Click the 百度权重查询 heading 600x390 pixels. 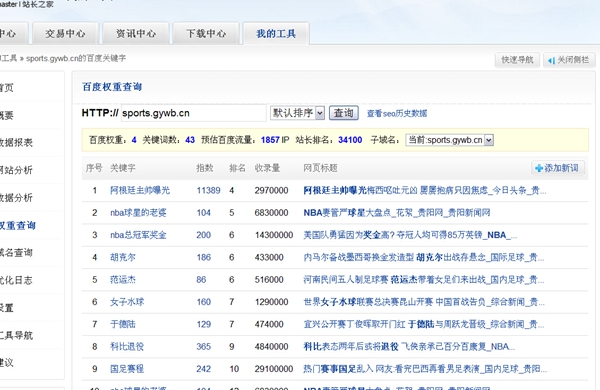click(112, 87)
